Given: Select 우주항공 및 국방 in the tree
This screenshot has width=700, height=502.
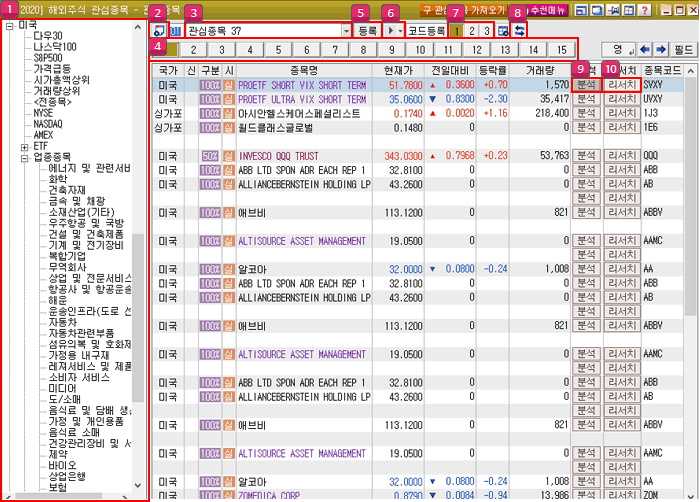Looking at the screenshot, I should click(86, 223).
